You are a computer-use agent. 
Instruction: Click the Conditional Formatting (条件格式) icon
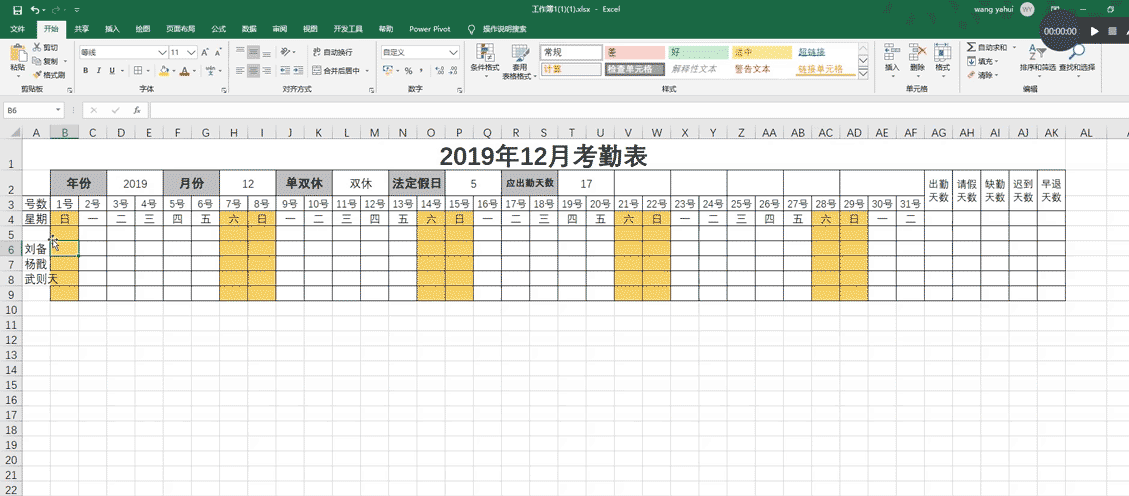[x=485, y=53]
